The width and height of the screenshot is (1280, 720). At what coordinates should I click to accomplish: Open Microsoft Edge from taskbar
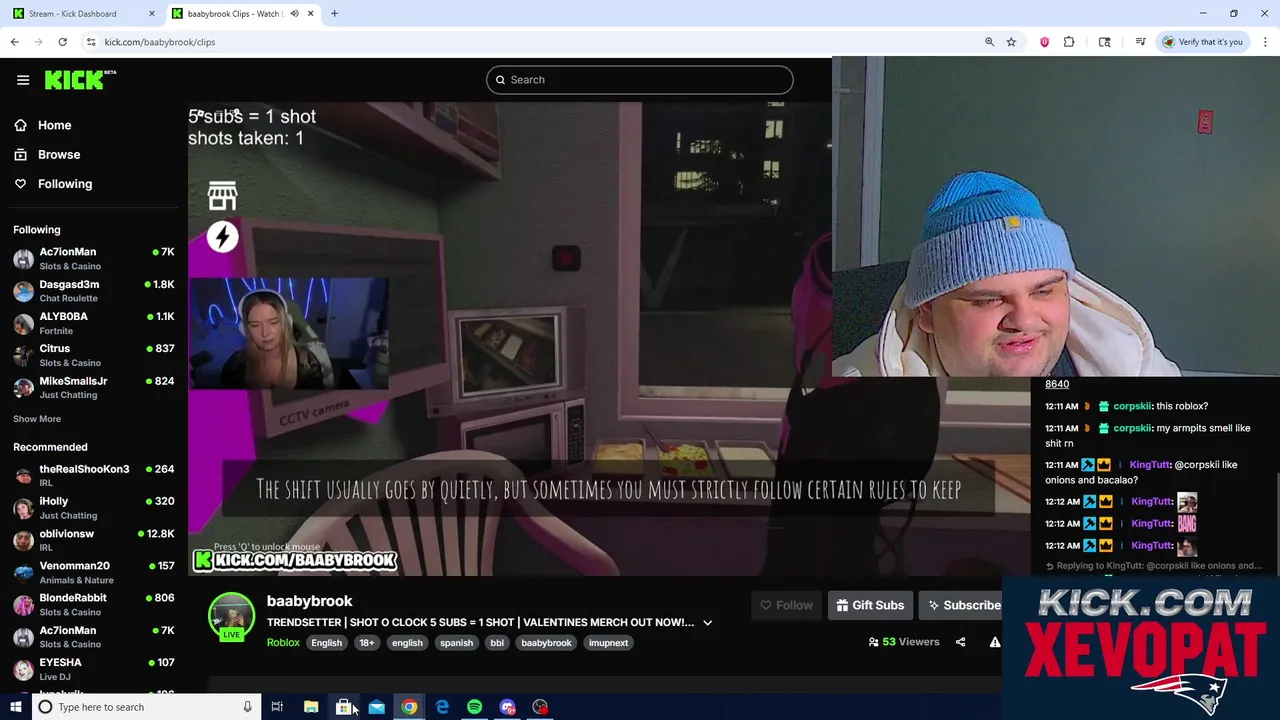coord(442,707)
